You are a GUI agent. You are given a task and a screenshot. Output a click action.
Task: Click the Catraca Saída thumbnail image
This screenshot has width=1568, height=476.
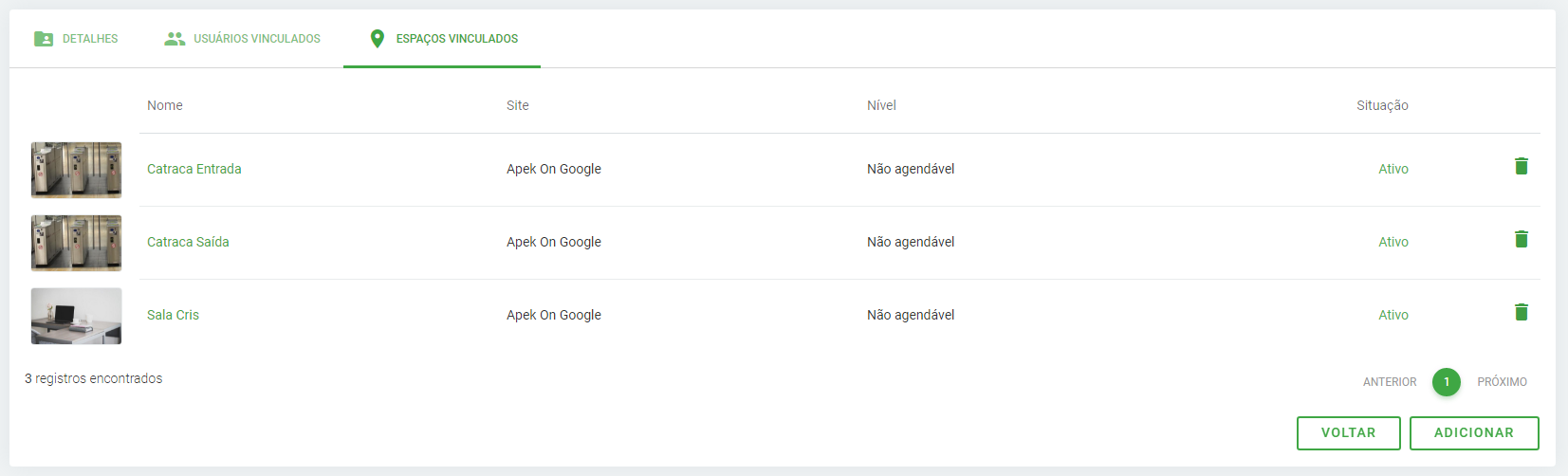click(76, 243)
